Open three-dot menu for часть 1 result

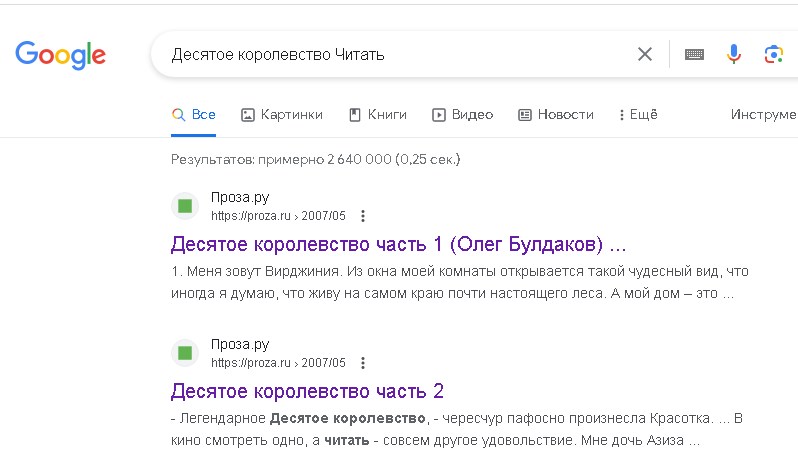pyautogui.click(x=363, y=216)
